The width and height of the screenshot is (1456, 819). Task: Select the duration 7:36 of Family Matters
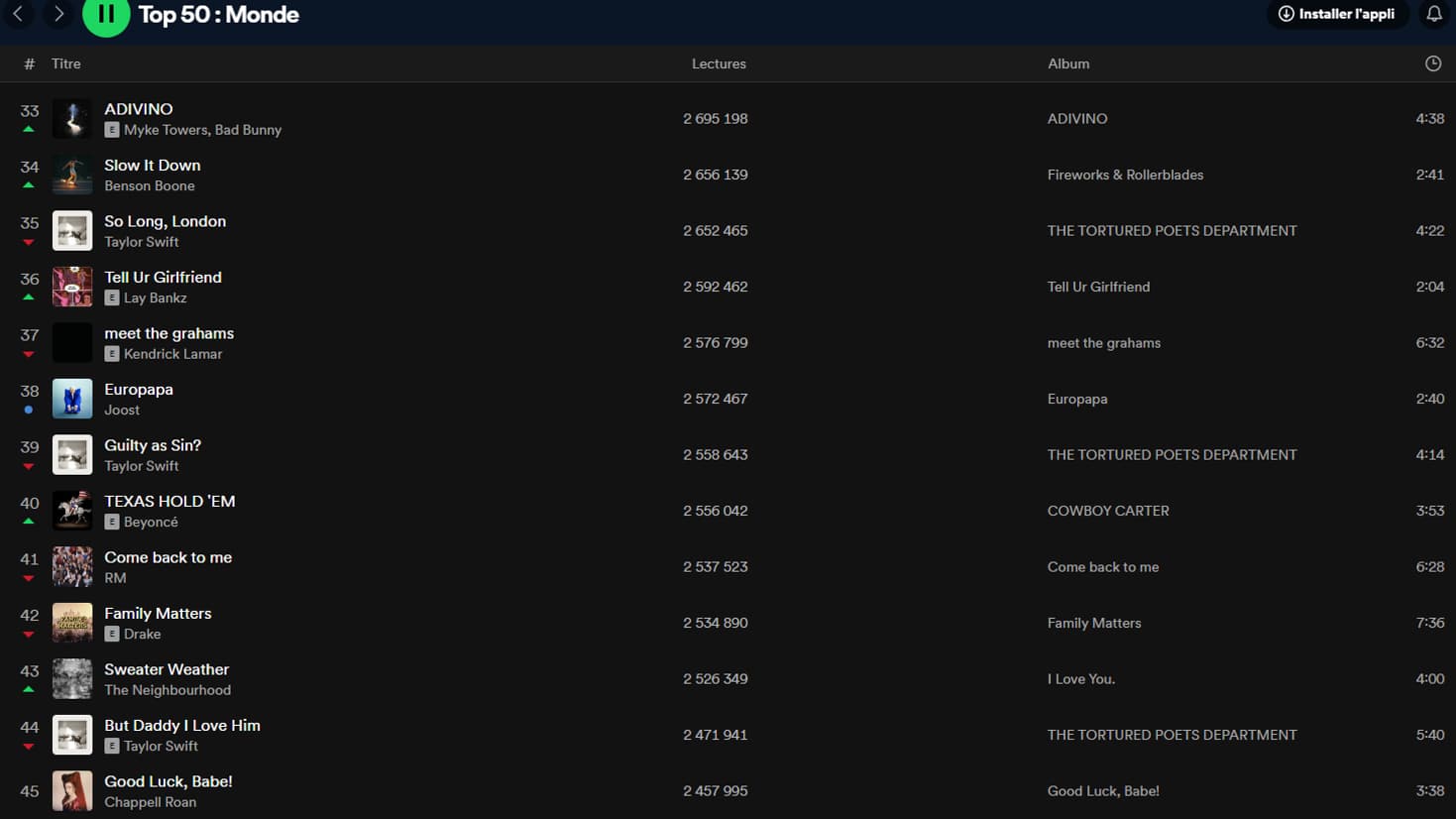(x=1430, y=623)
